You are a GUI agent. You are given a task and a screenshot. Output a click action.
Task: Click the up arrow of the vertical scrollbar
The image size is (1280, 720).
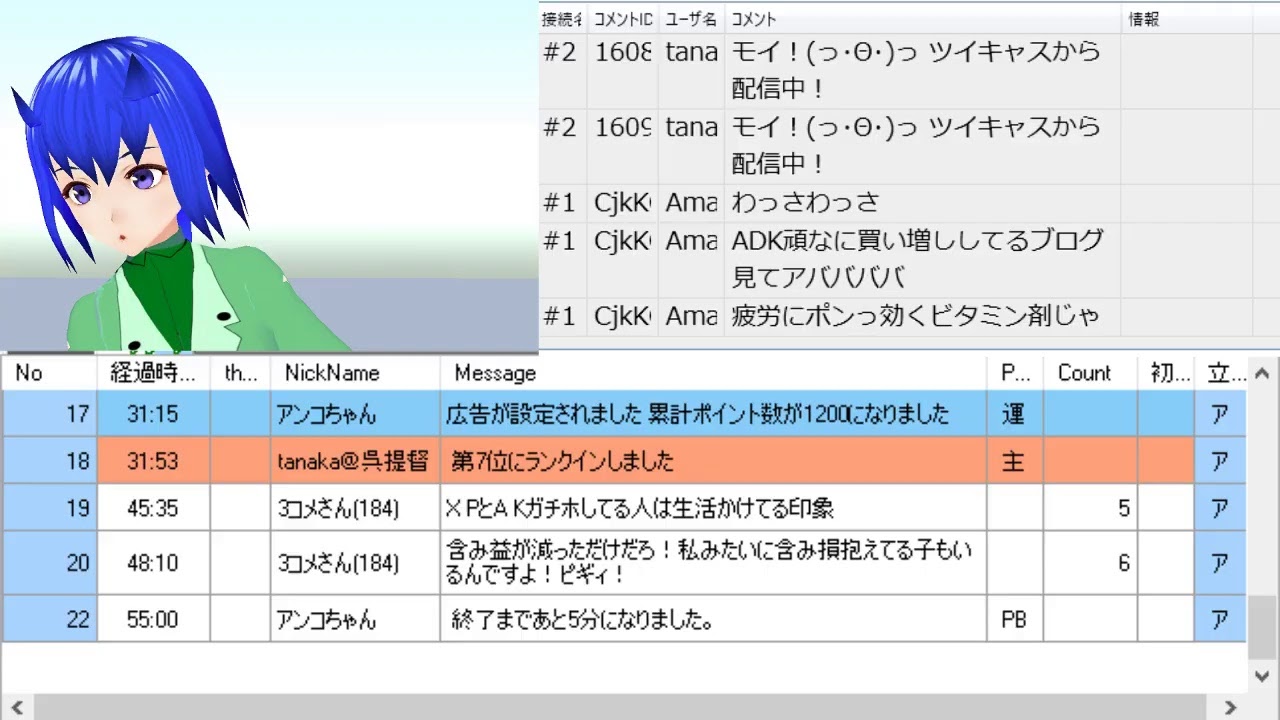1263,374
